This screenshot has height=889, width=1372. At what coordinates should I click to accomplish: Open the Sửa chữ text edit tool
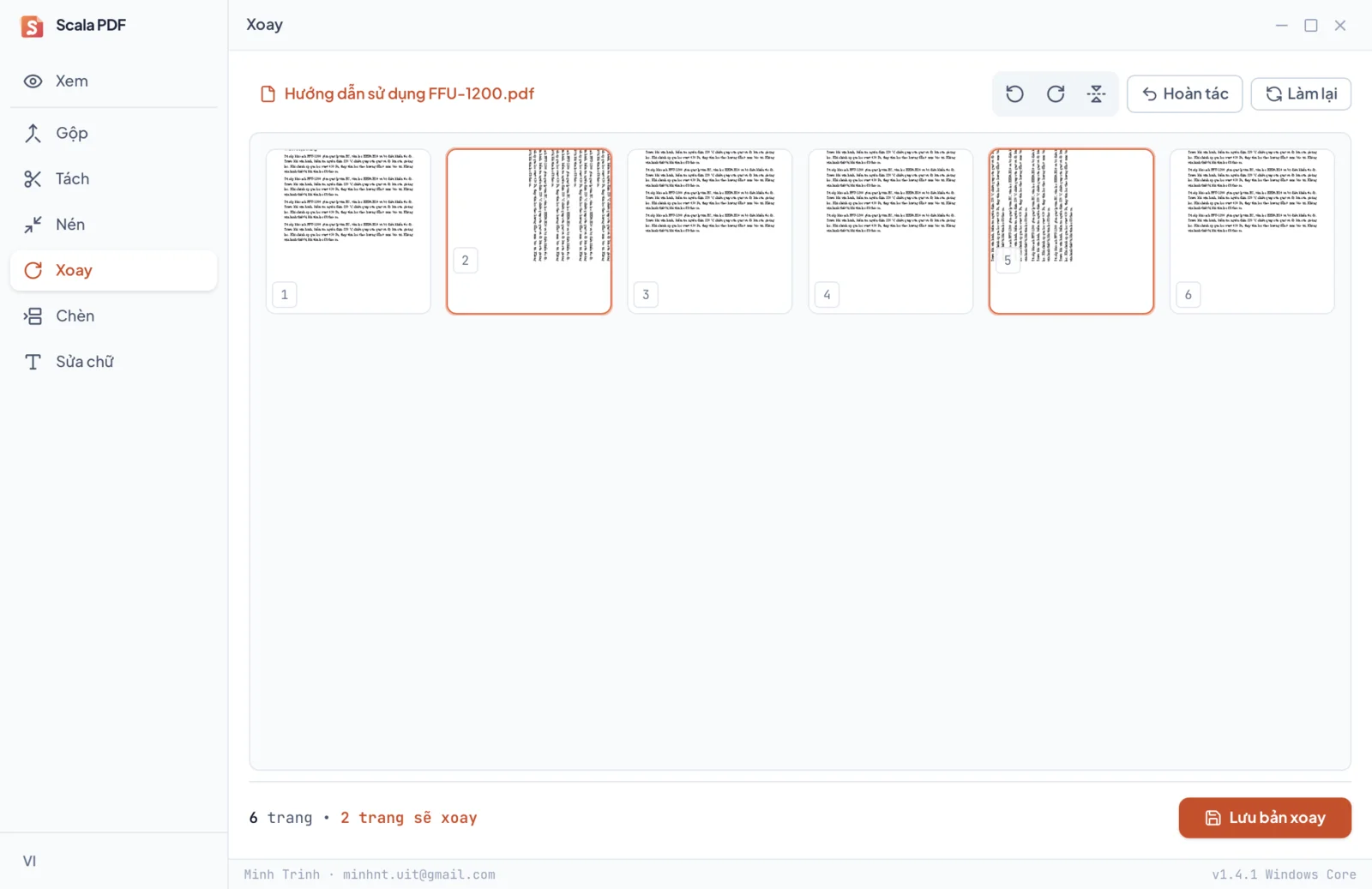pos(113,362)
